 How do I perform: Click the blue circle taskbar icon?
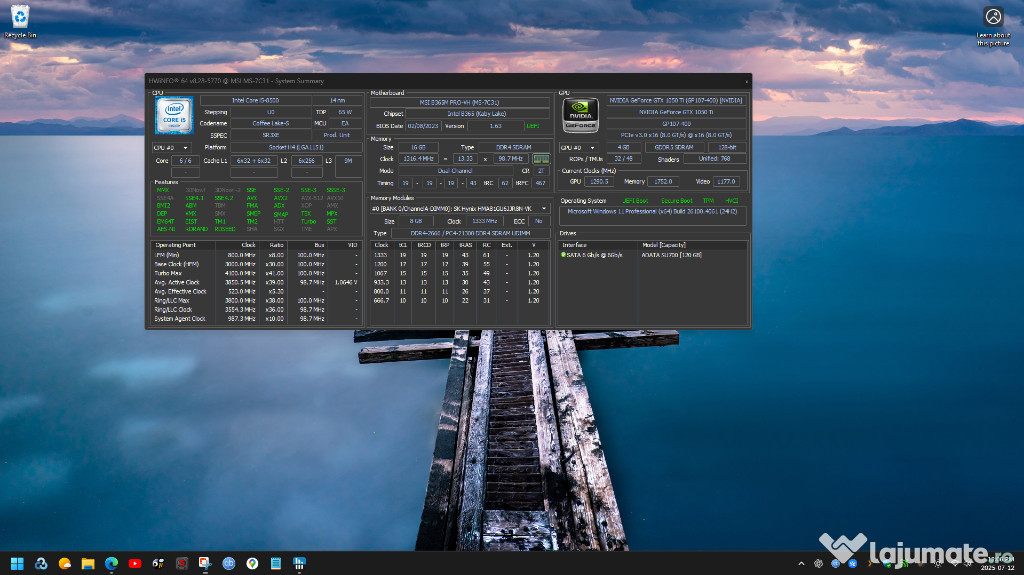coord(229,563)
